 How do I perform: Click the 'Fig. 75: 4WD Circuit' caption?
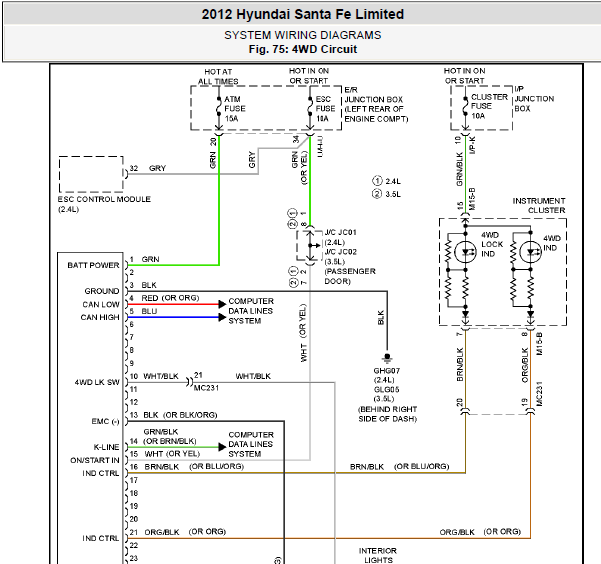[303, 49]
